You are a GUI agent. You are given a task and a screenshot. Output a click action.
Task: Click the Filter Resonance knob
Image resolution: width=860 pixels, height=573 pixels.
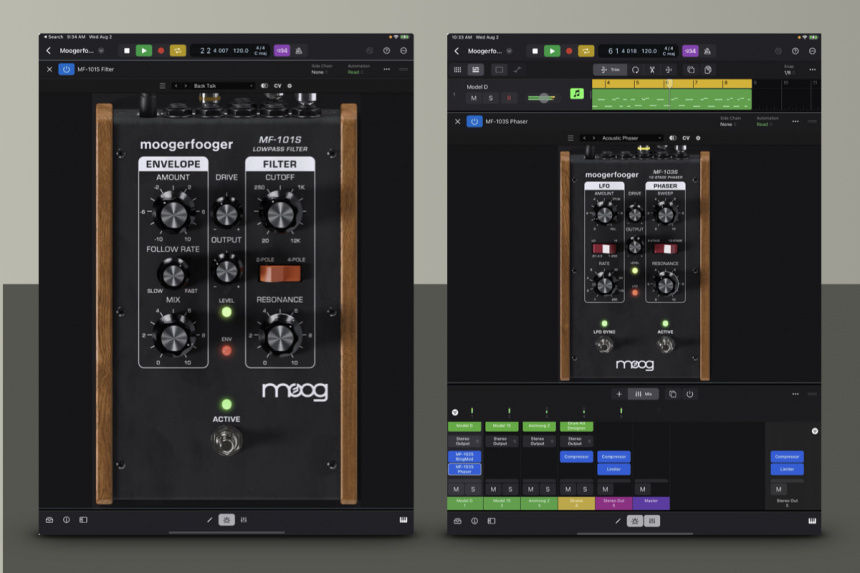280,338
